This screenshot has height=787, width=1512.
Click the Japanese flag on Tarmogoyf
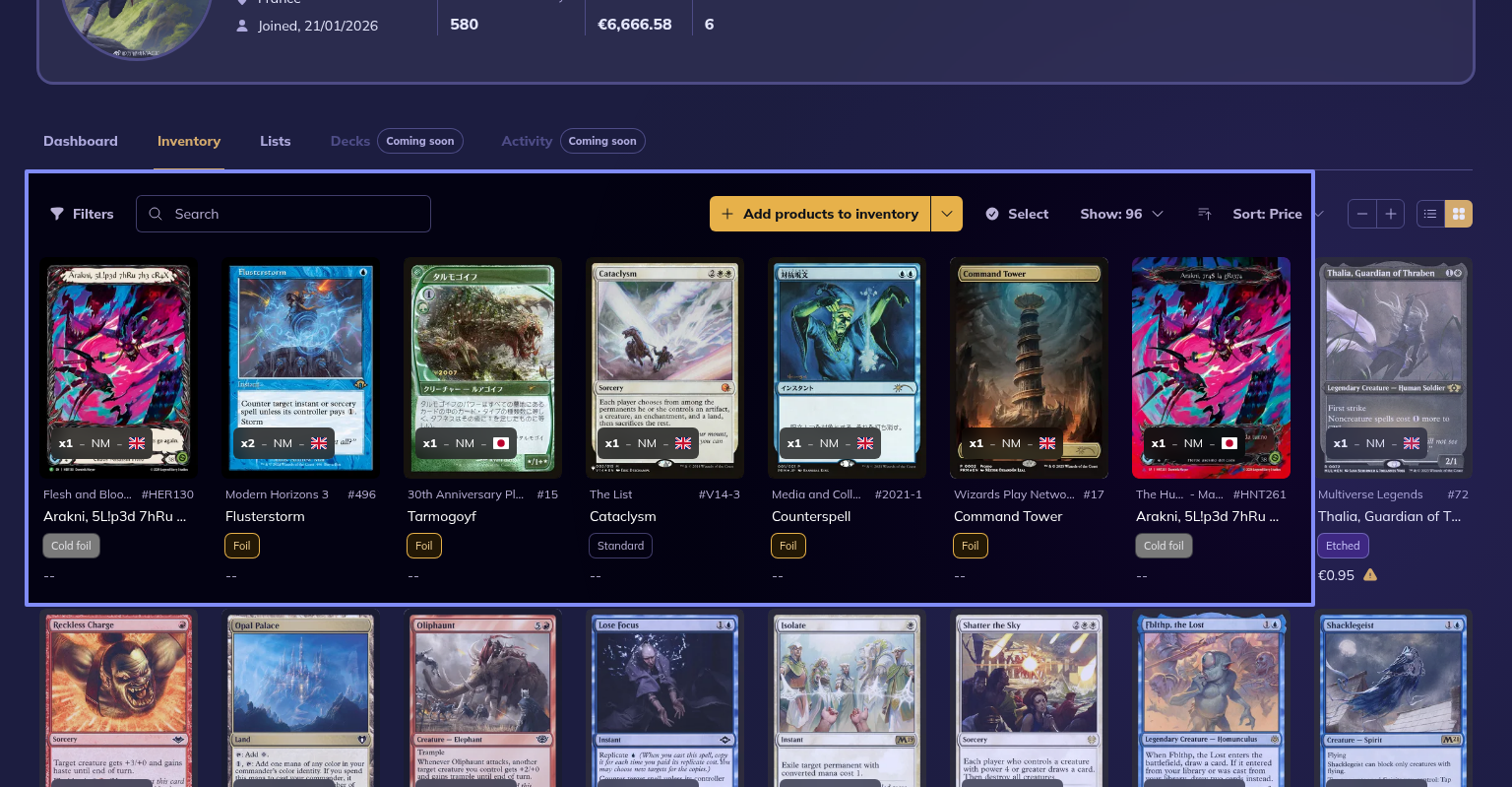coord(501,443)
